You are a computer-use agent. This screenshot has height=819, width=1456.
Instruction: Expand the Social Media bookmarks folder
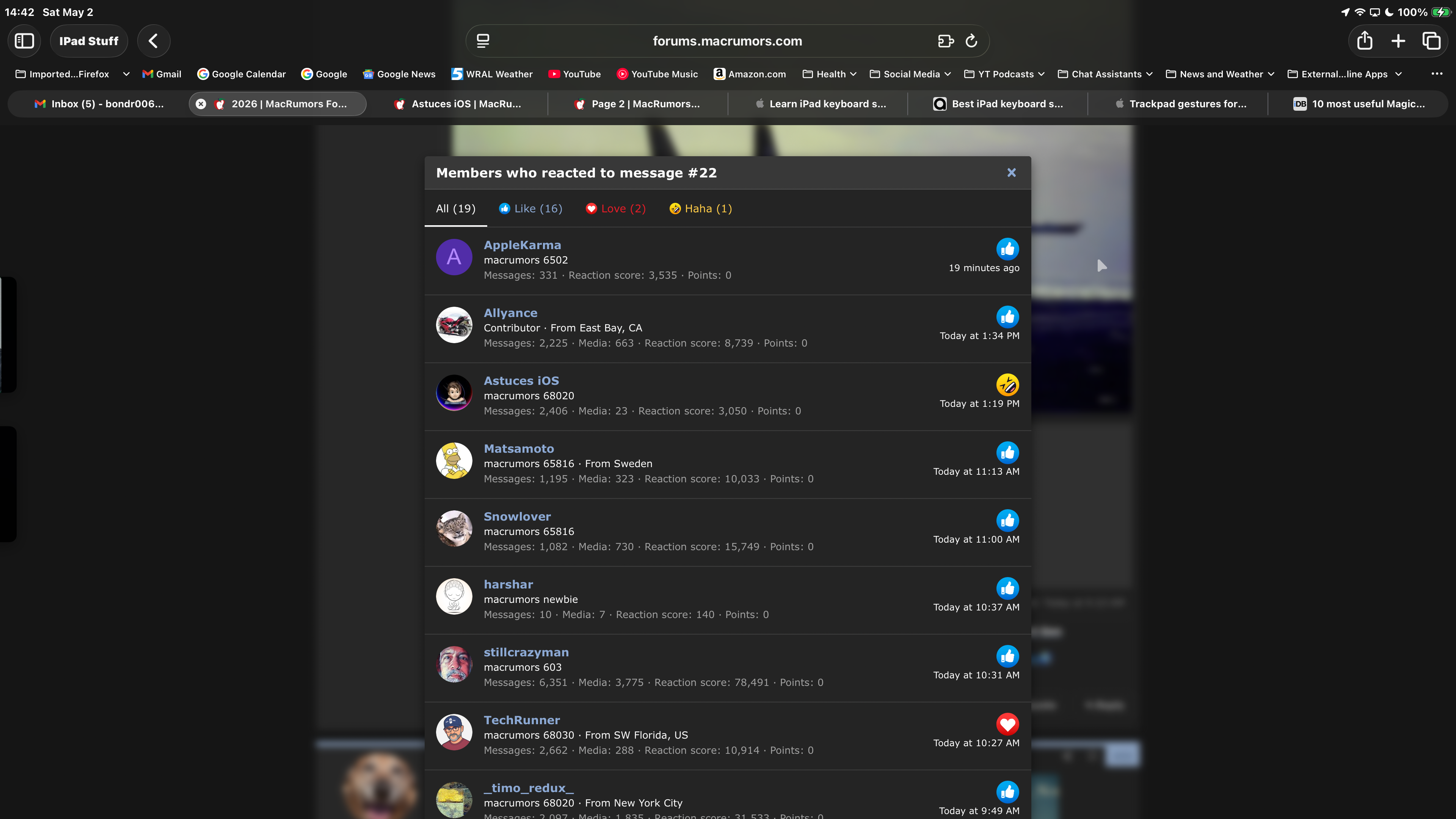pos(910,74)
